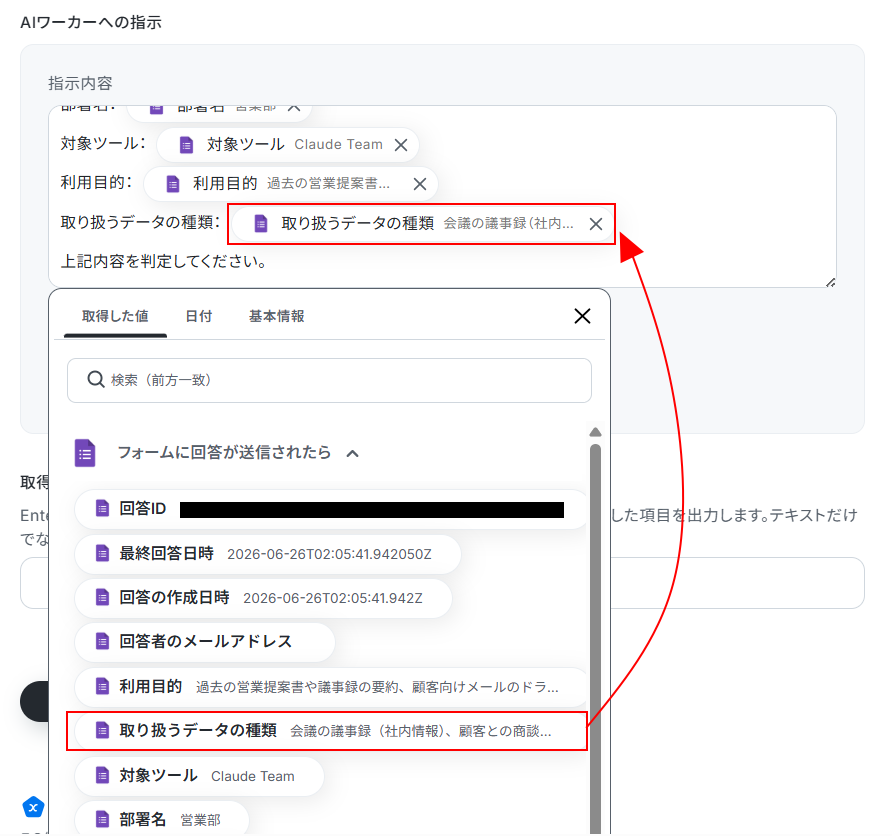Viewport: 892px width, 836px height.
Task: Insert the 回答の作成日時 value
Action: click(263, 598)
